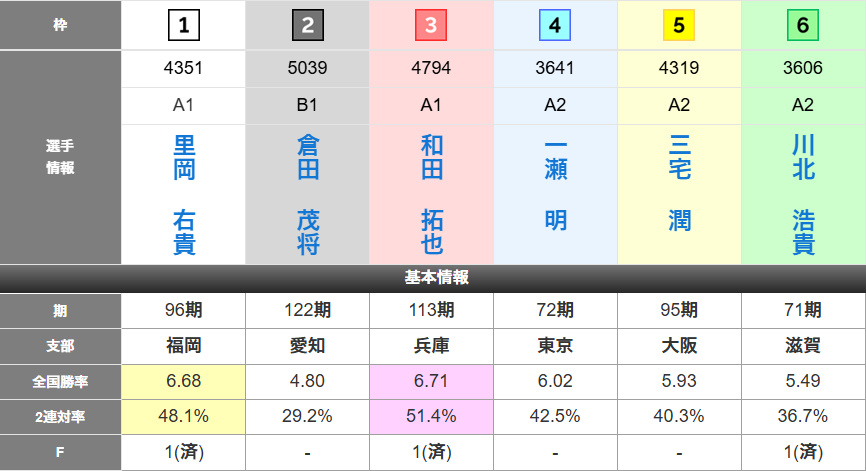Click the yellow lane 5 number badge
Image resolution: width=866 pixels, height=471 pixels.
click(679, 25)
